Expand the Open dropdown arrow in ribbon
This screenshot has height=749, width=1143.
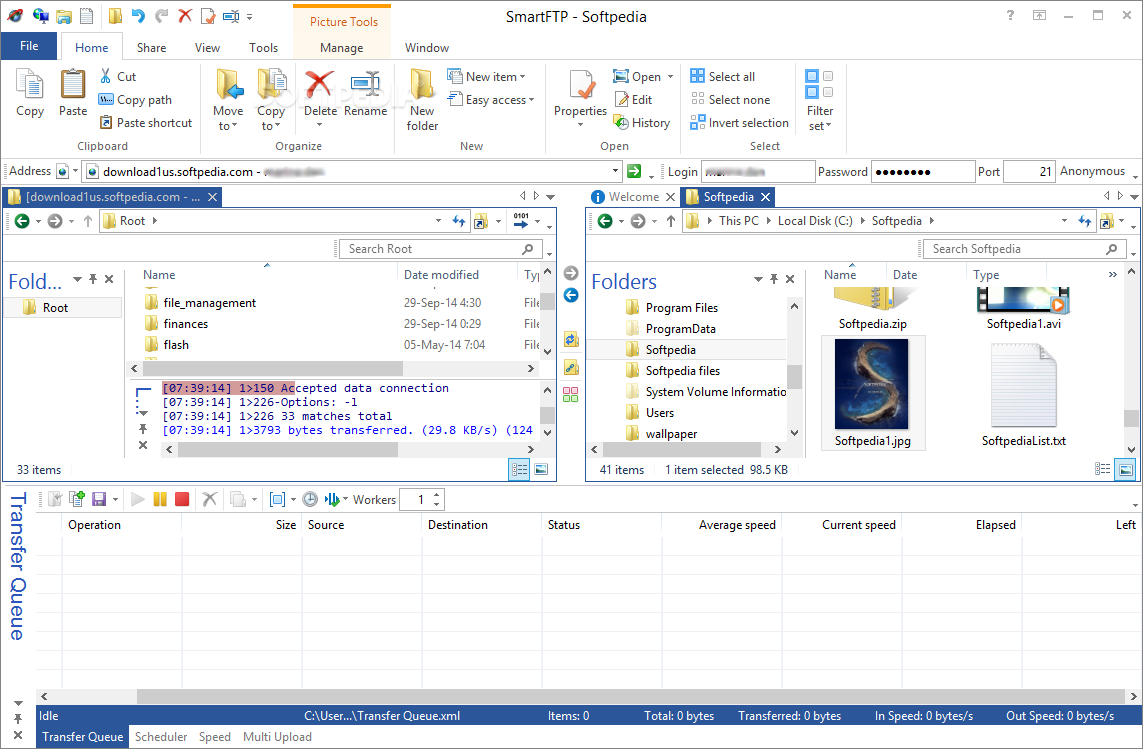click(x=671, y=77)
